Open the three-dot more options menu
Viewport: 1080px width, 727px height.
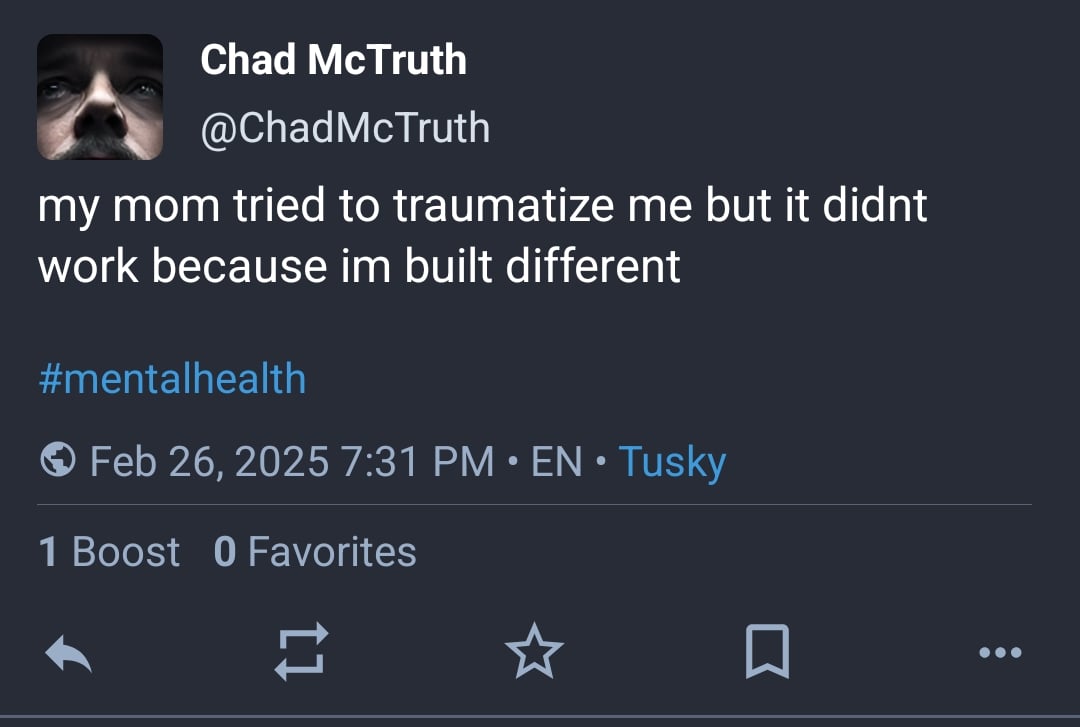tap(1000, 653)
